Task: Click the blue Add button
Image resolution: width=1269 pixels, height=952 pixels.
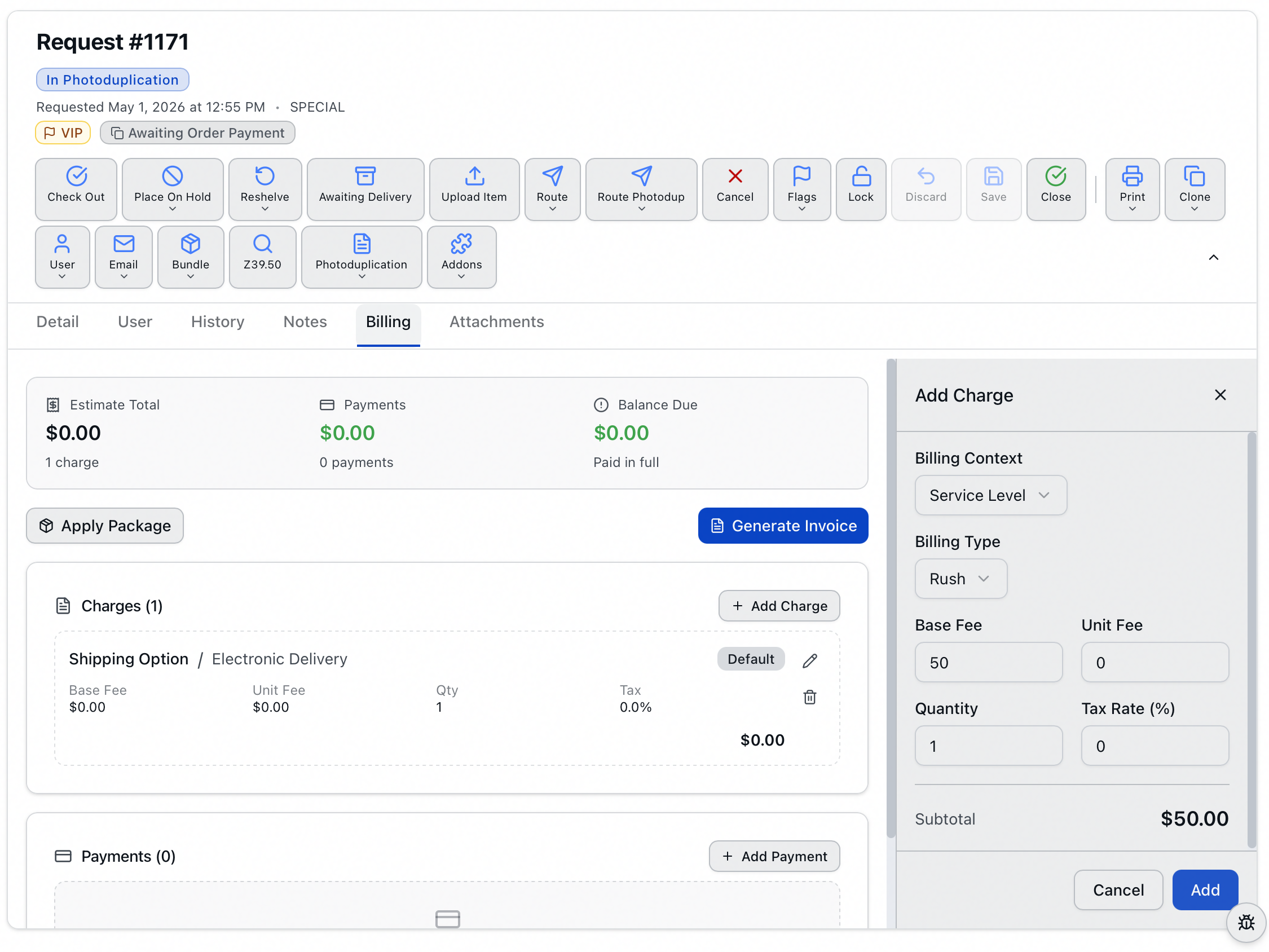Action: [1205, 889]
